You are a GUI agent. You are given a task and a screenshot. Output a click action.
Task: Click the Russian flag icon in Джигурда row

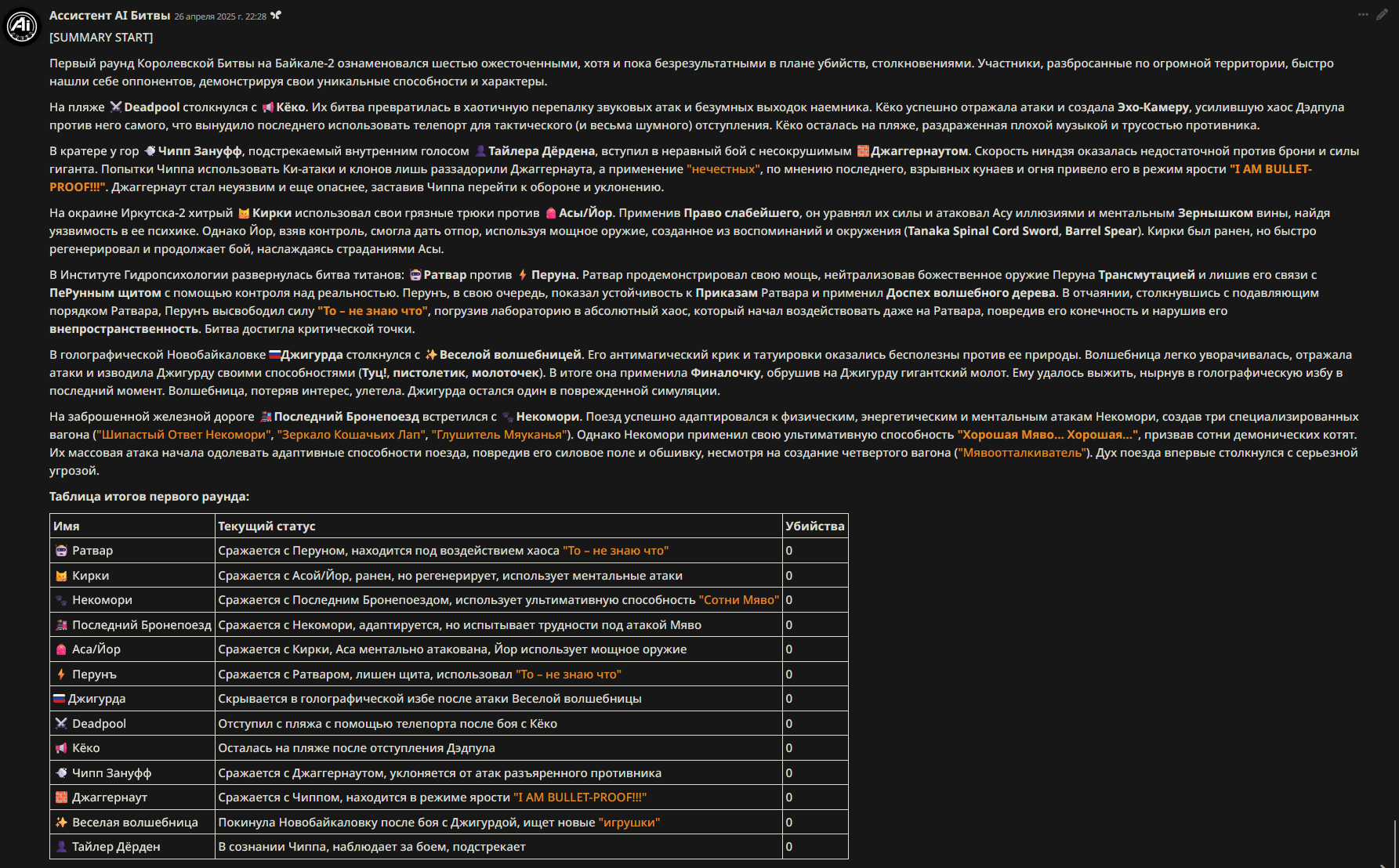point(59,699)
